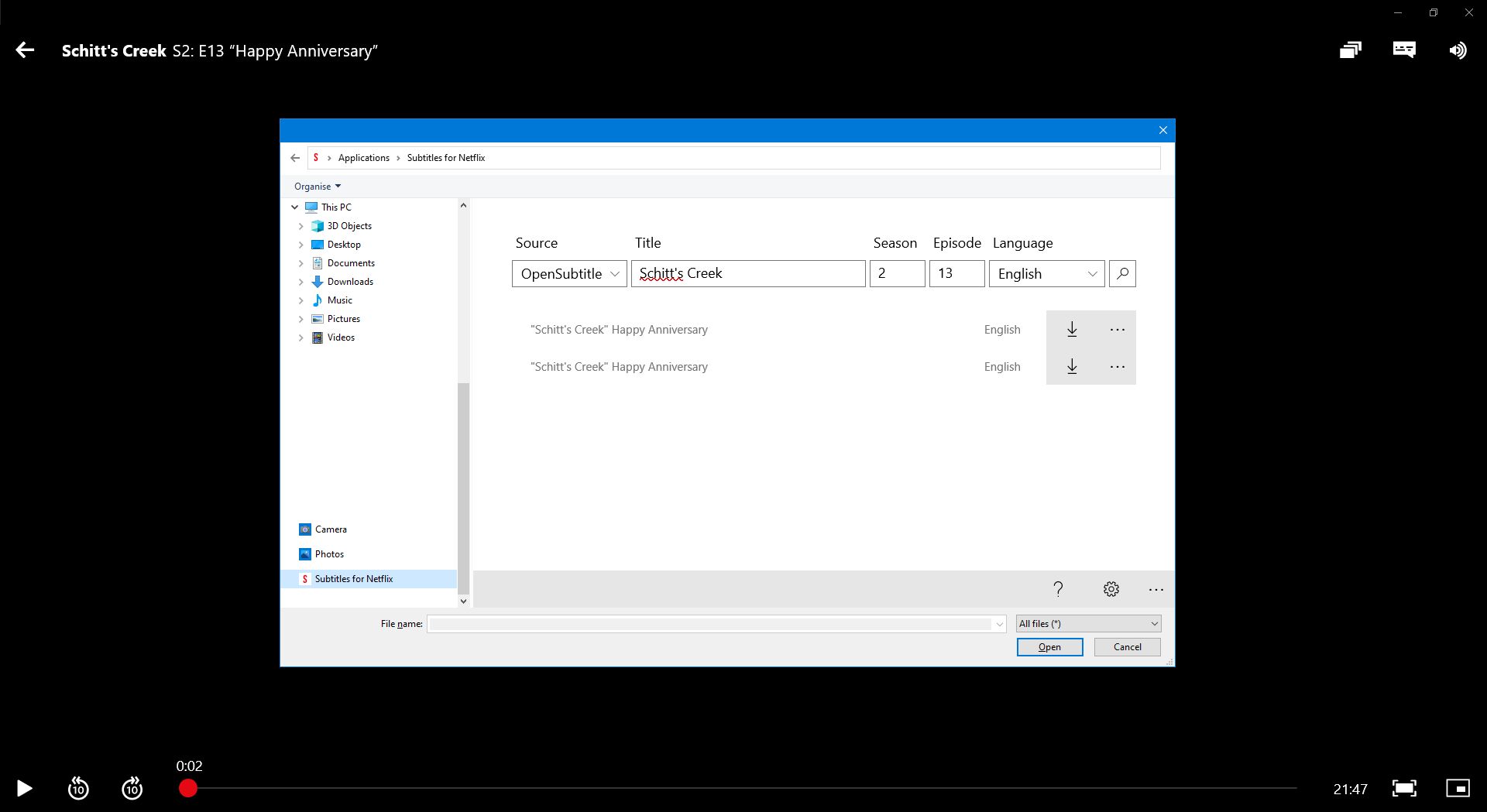Click the Season number field

pyautogui.click(x=897, y=273)
